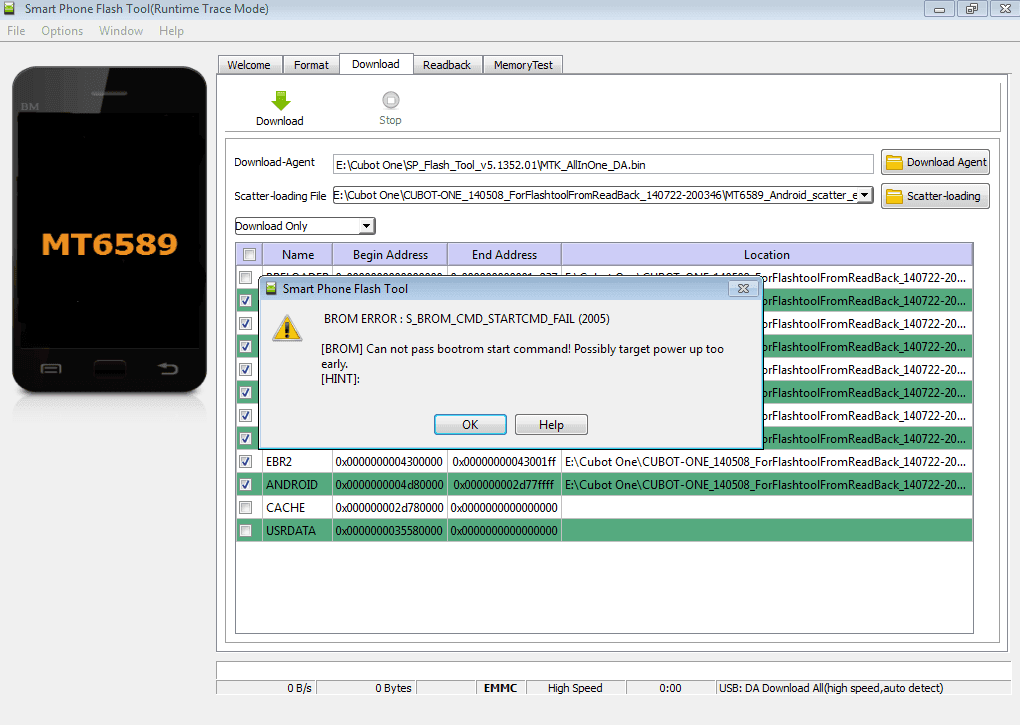
Task: Click the Smart Phone Flash Tool title bar icon
Action: pos(10,8)
